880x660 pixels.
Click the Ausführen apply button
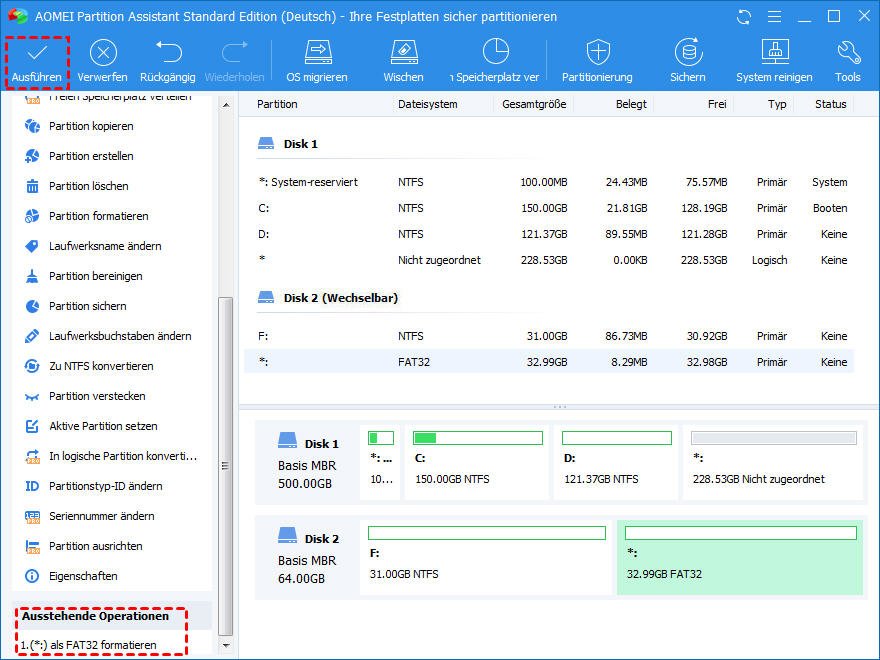pyautogui.click(x=37, y=63)
